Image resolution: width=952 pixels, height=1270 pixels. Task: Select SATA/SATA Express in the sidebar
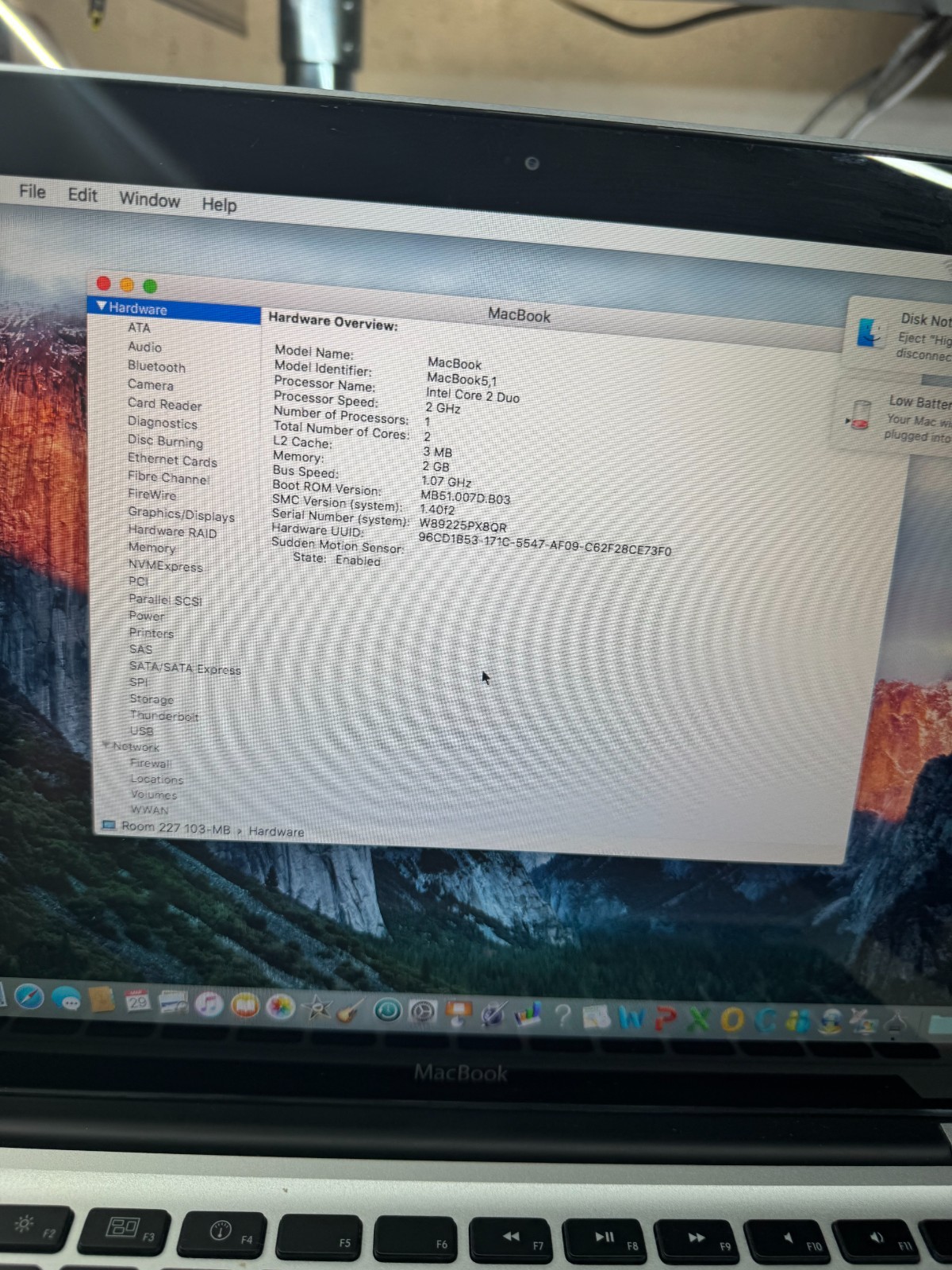pos(185,668)
